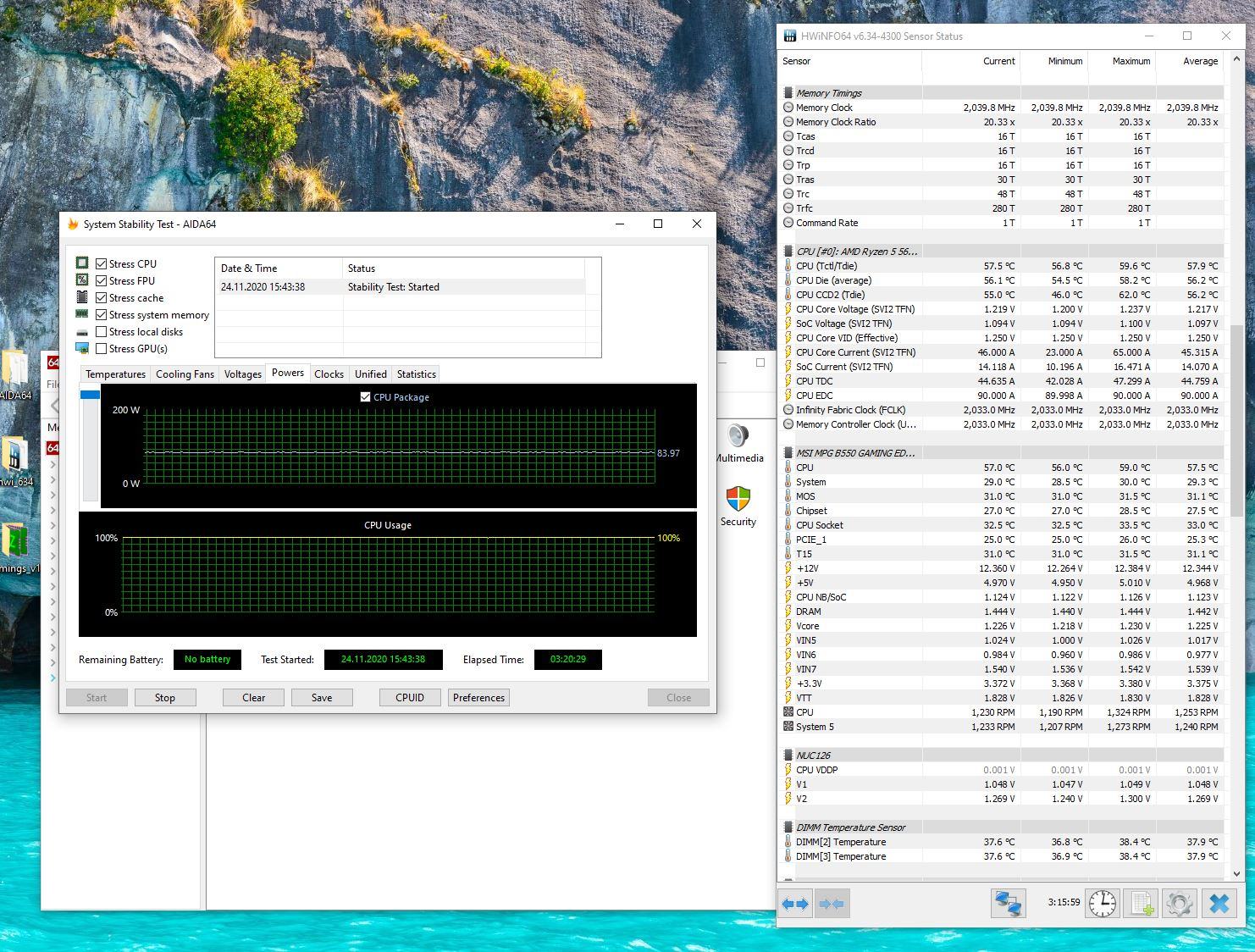Viewport: 1255px width, 952px height.
Task: Uncheck Stress system memory
Action: 102,314
